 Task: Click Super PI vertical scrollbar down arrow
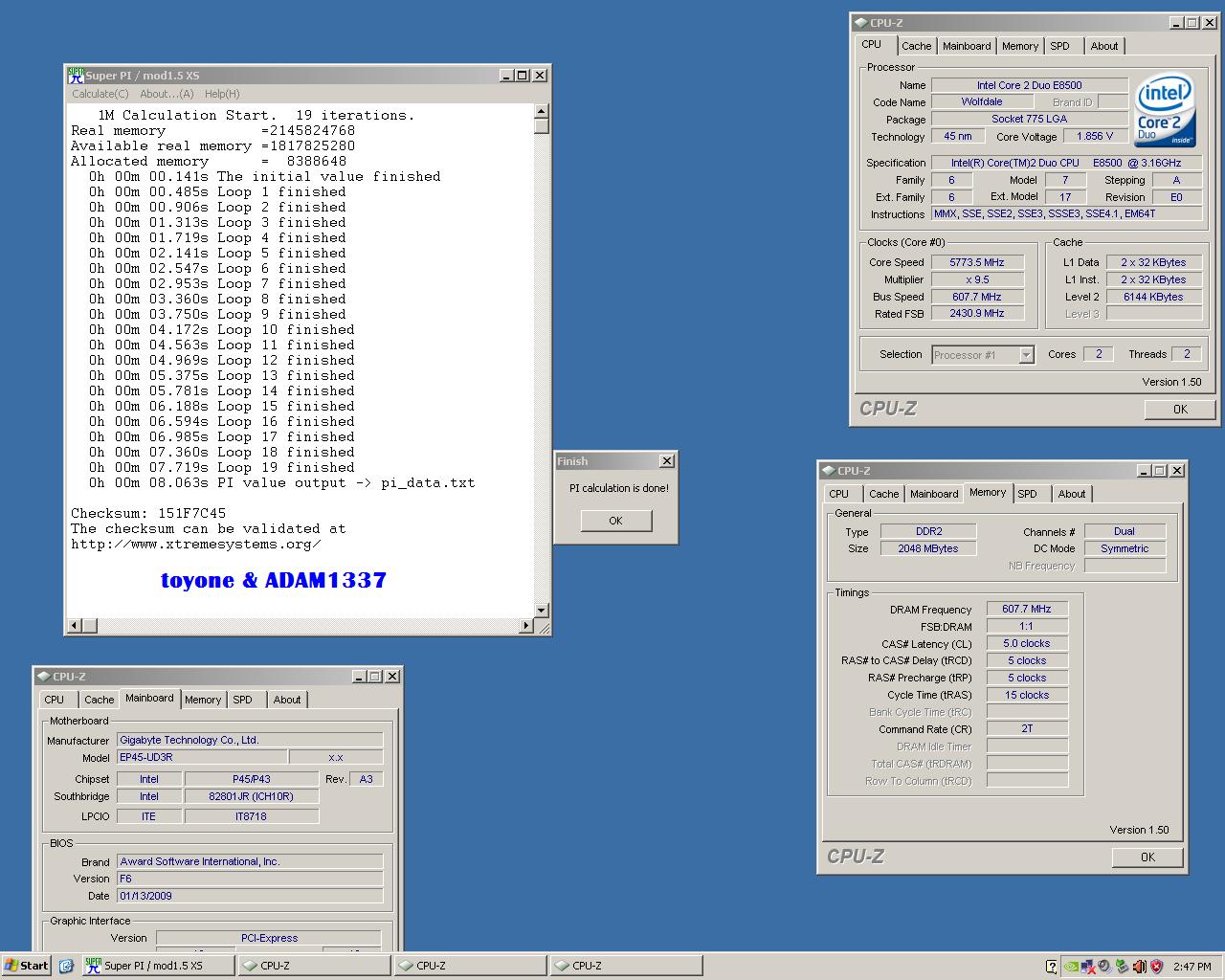(x=542, y=610)
